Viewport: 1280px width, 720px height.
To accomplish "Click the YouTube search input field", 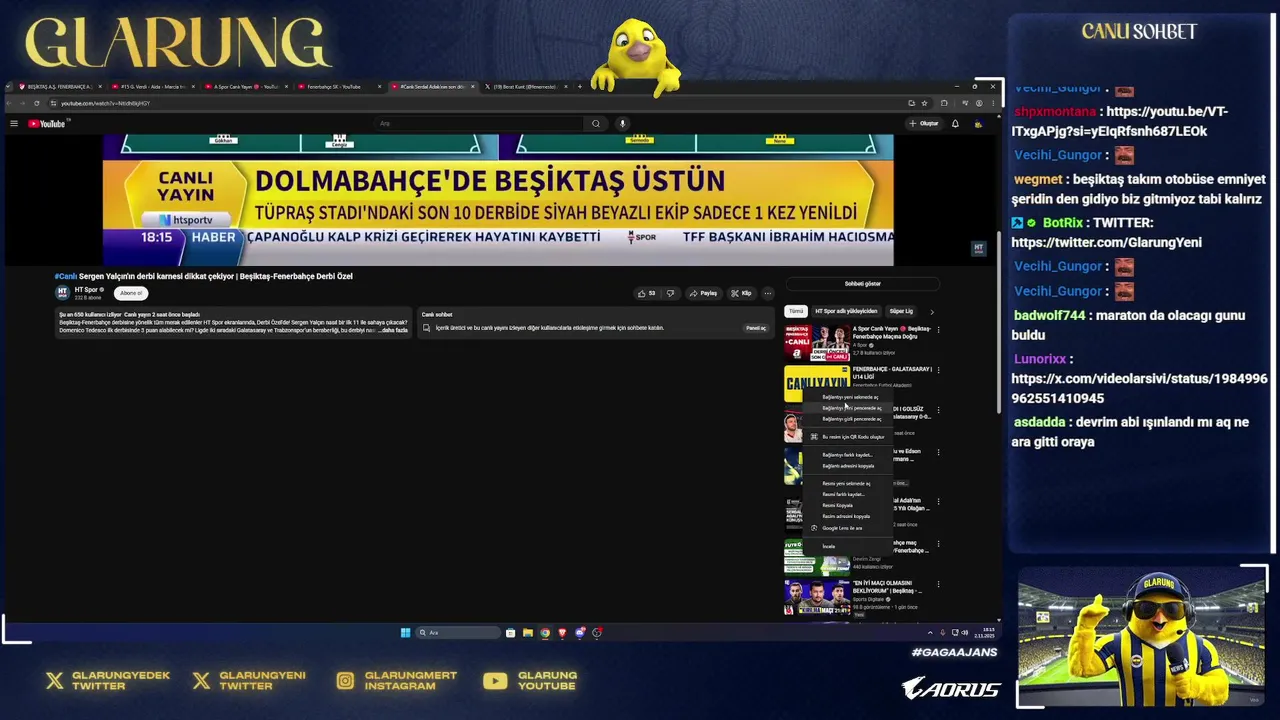I will tap(478, 124).
